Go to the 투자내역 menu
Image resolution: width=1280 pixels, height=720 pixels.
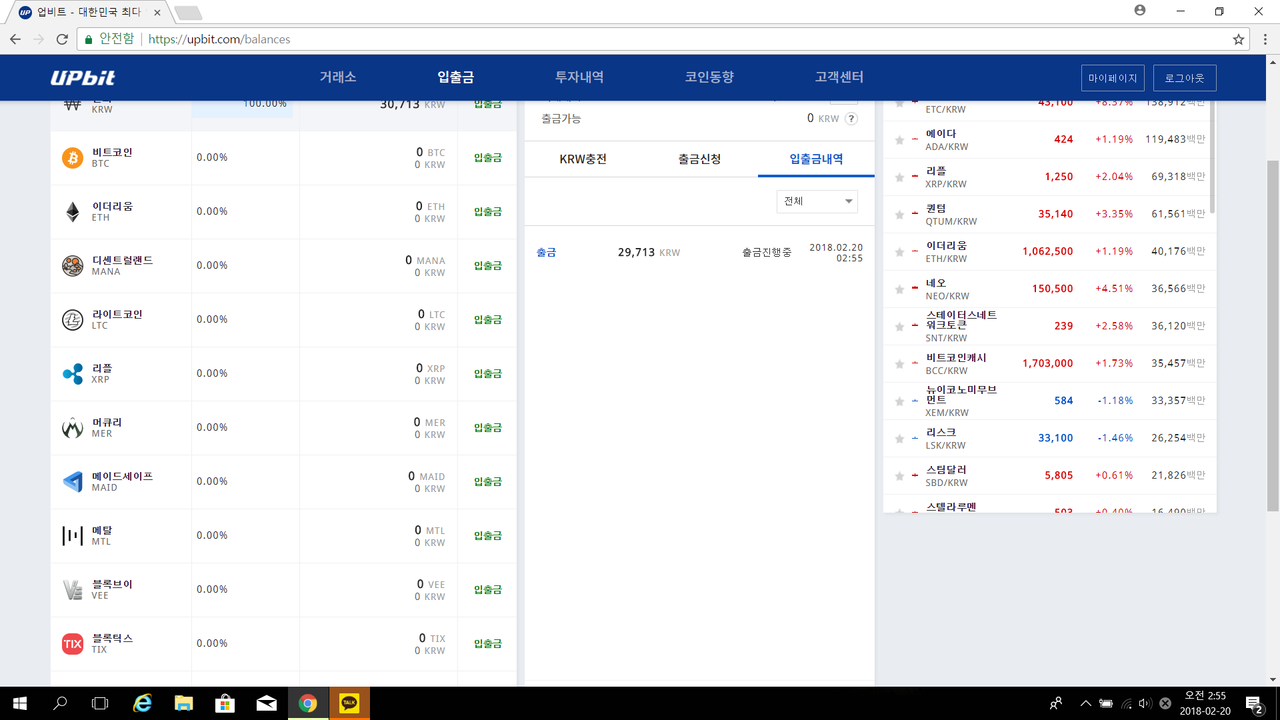tap(580, 77)
